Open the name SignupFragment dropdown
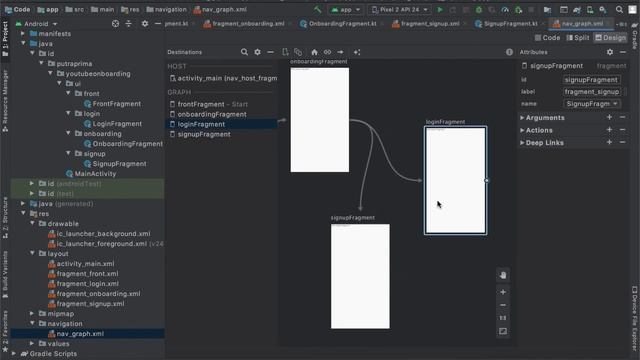Screen dimensions: 640x360 (591, 104)
